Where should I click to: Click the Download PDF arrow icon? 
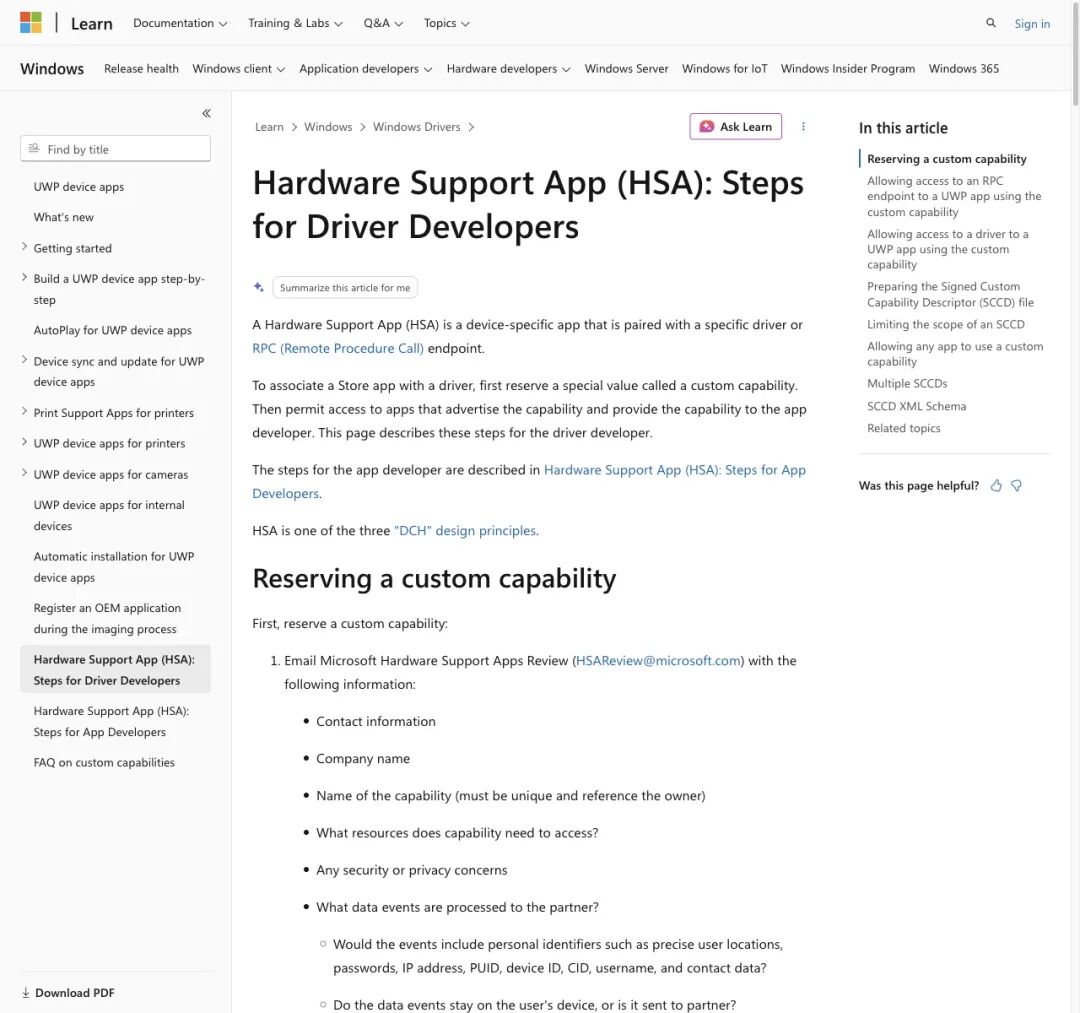point(25,992)
